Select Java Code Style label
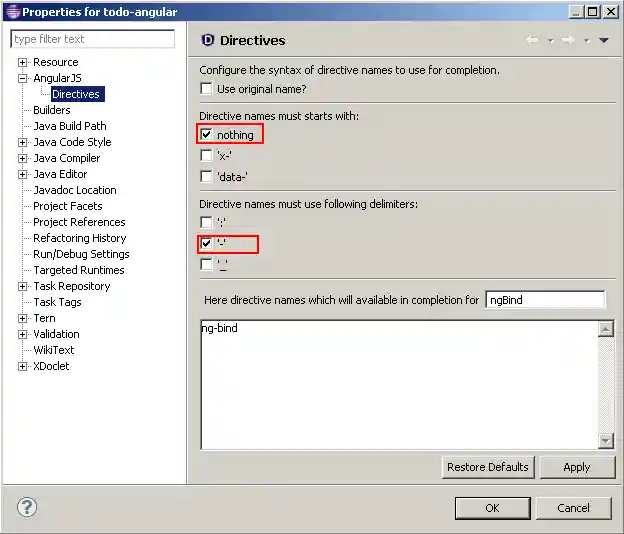 72,142
